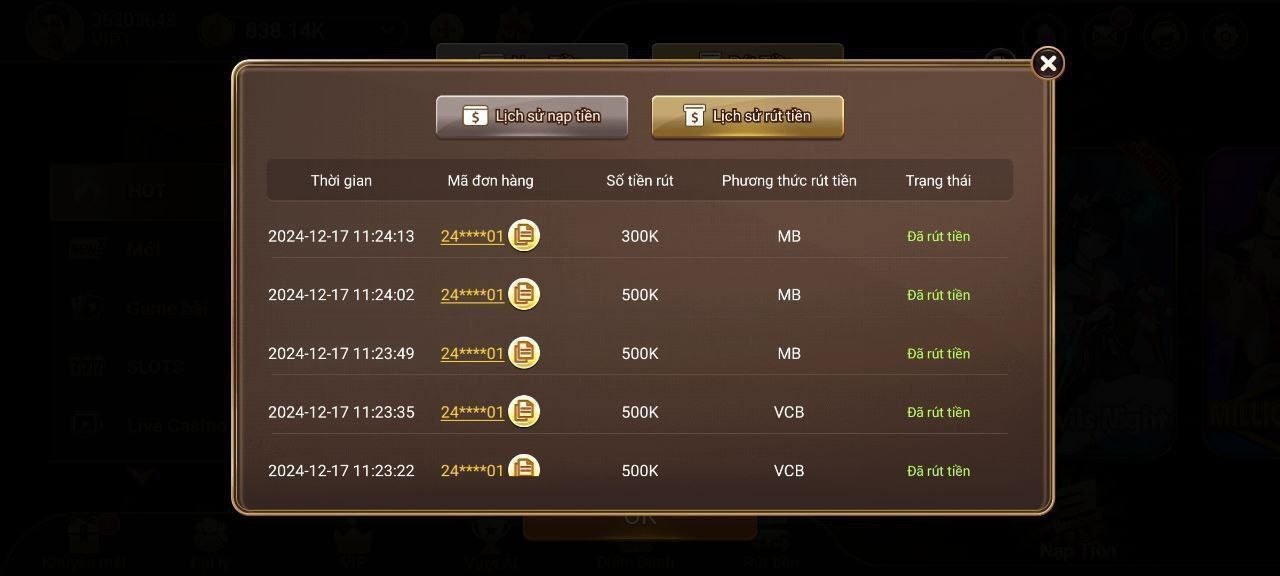Click the Trạng thái column header
The height and width of the screenshot is (576, 1280).
click(x=938, y=181)
